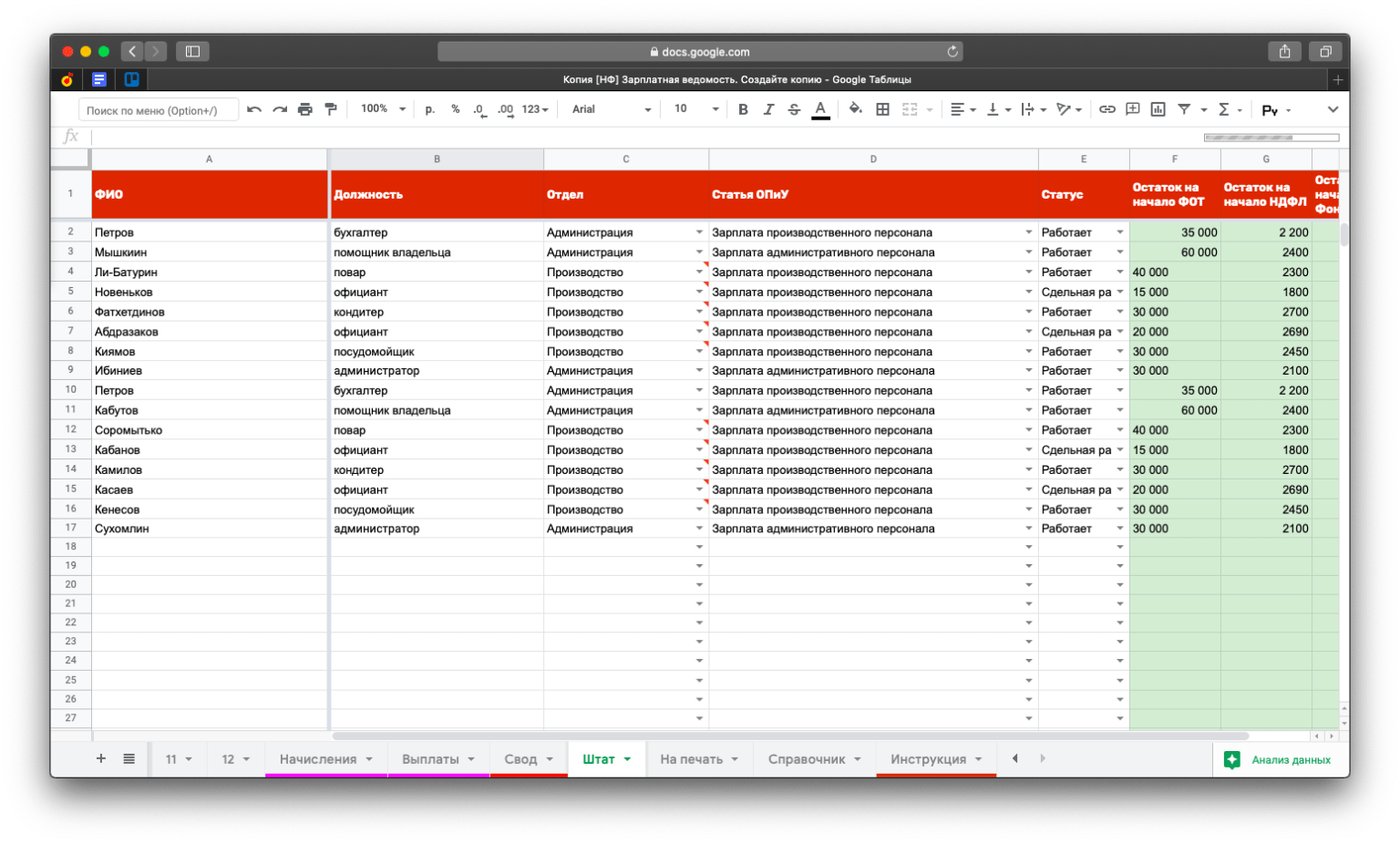Print the spreadsheet using the printer icon

tap(305, 109)
